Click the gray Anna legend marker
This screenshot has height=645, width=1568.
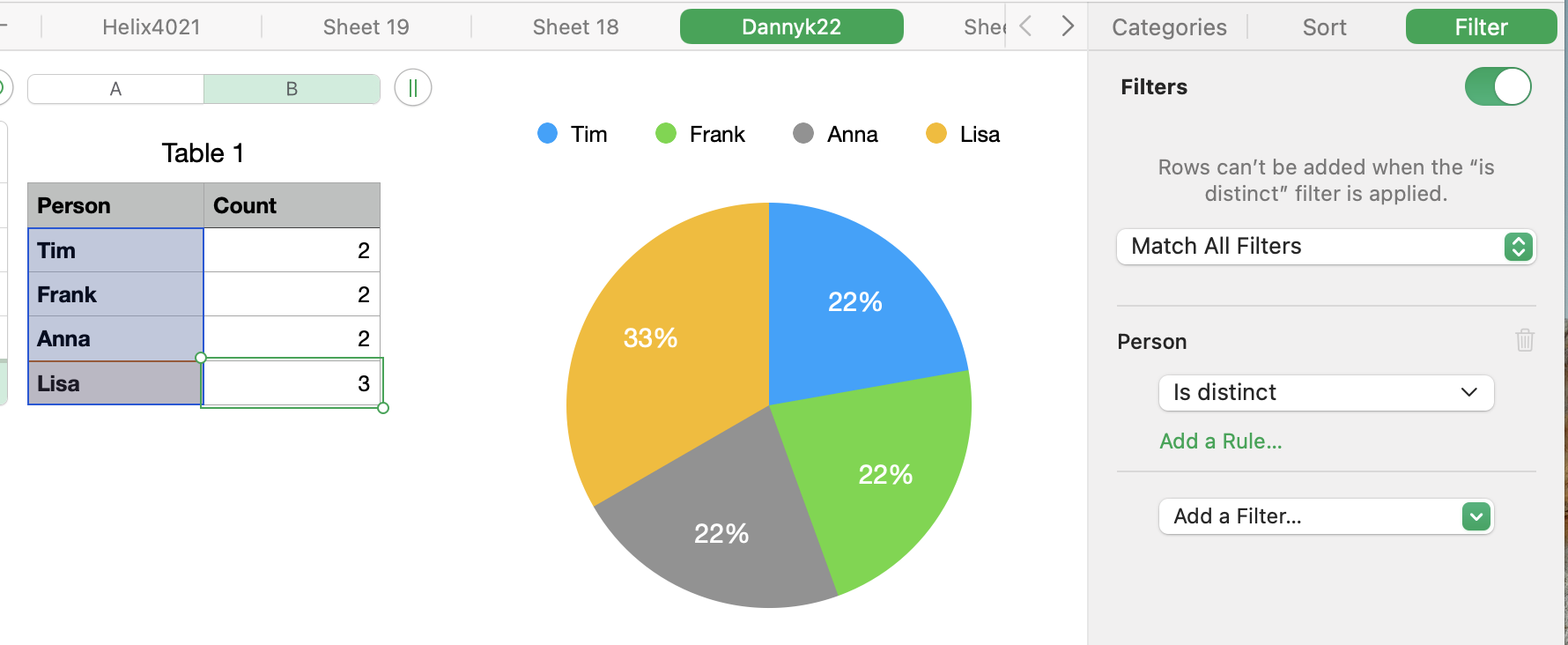(803, 134)
